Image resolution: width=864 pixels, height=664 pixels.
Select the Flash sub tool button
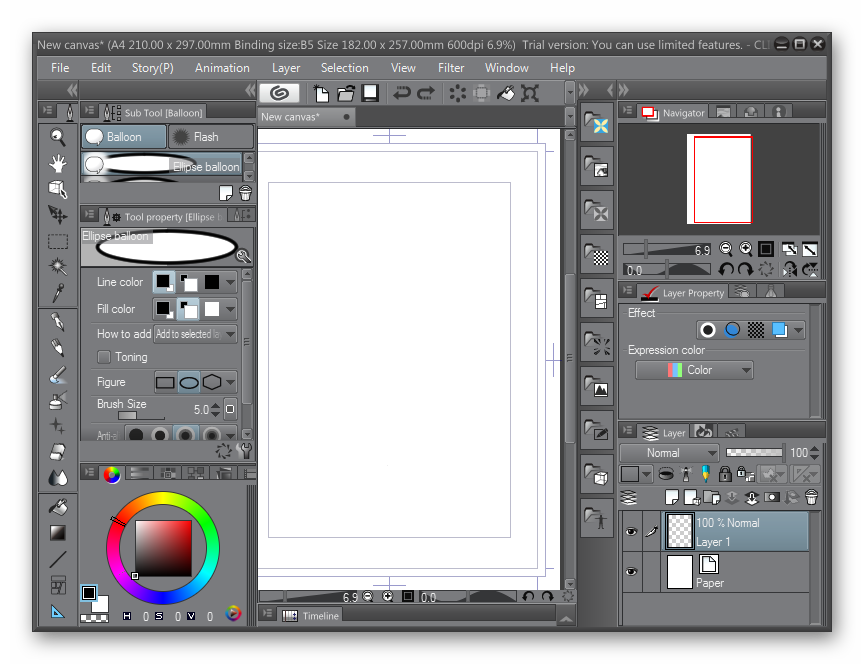click(211, 137)
